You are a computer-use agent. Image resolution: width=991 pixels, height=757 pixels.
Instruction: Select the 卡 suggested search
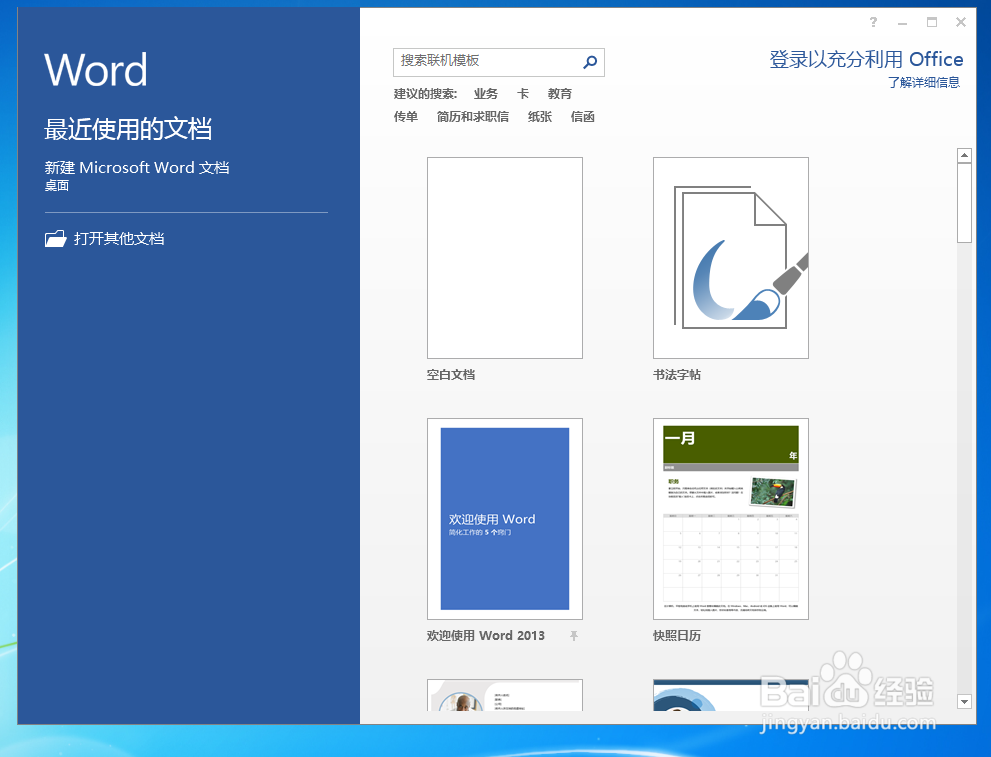point(523,94)
